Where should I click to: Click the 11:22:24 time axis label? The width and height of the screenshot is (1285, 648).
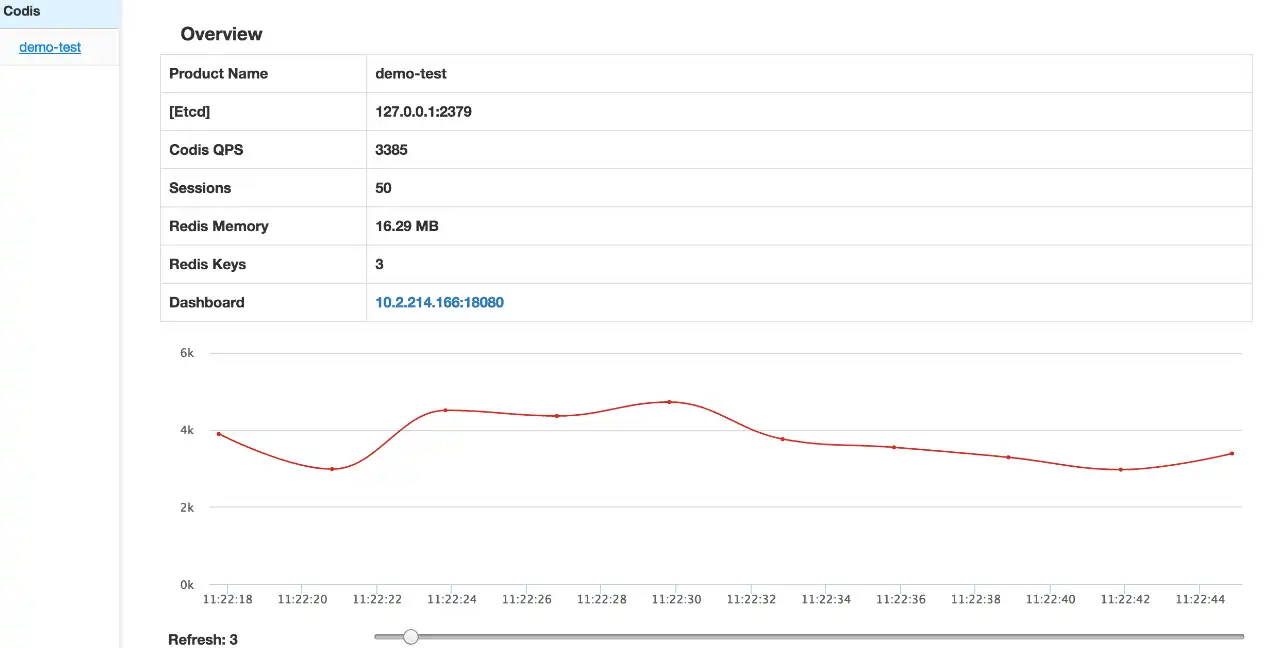tap(452, 599)
